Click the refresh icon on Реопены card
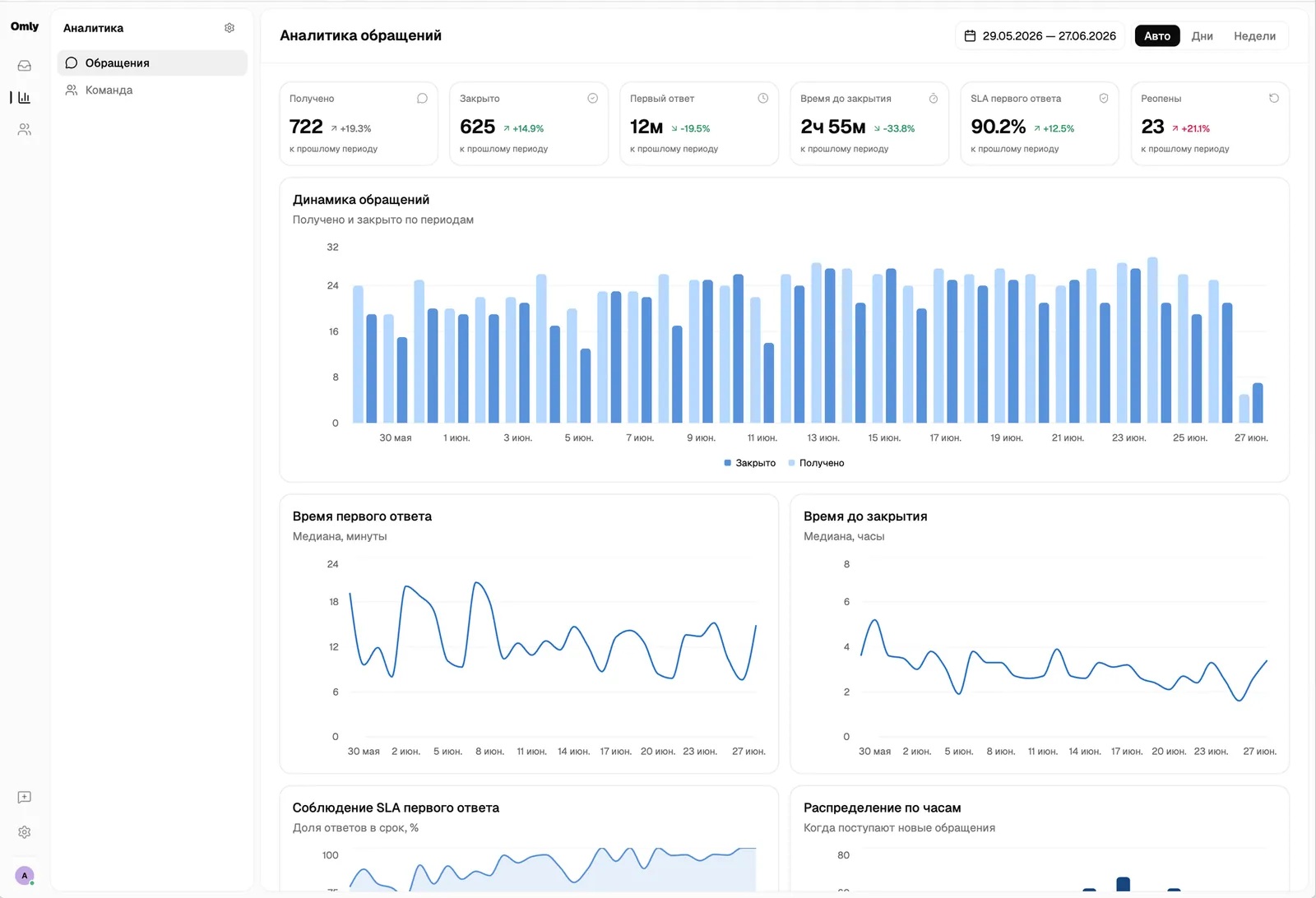Viewport: 1316px width, 898px height. tap(1274, 98)
